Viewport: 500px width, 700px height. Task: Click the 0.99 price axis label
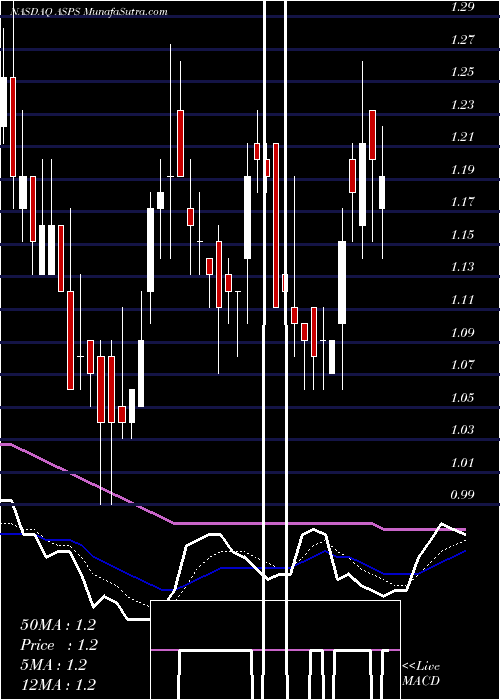click(463, 495)
